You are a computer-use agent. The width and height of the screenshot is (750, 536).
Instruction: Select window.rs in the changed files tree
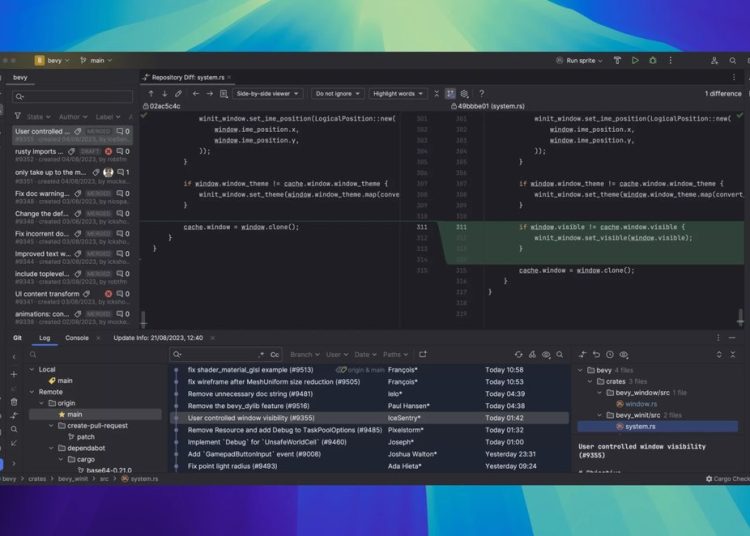pos(642,403)
